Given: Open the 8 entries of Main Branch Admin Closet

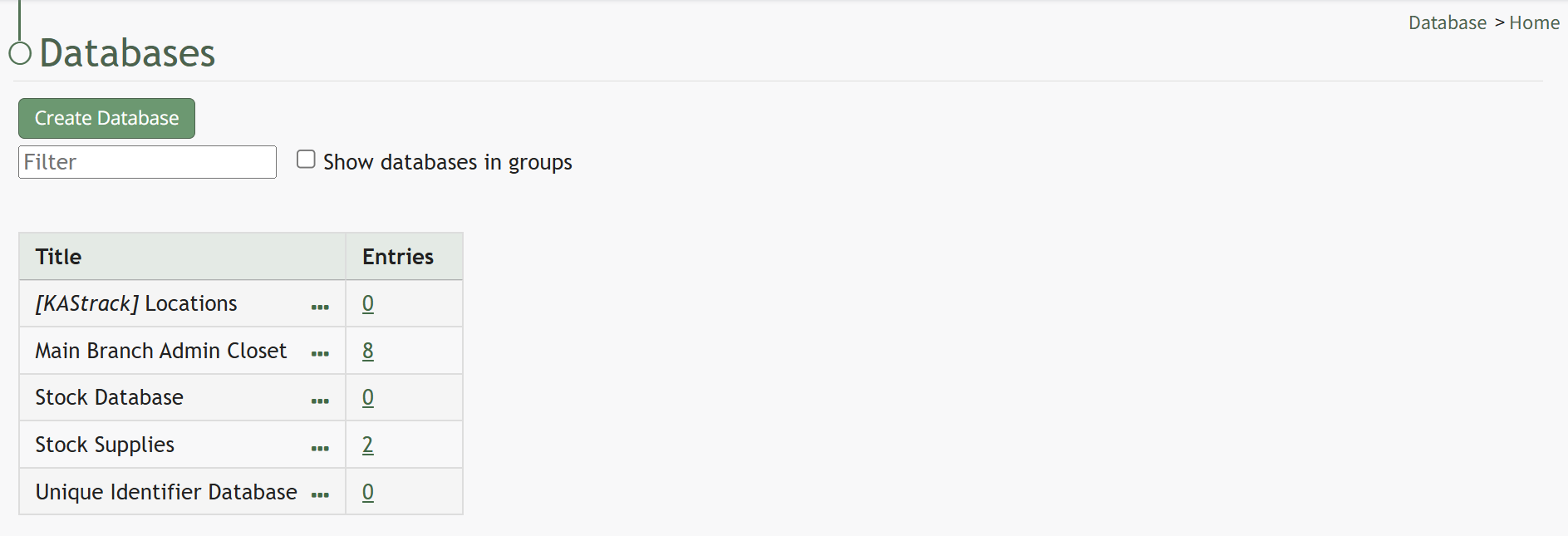Looking at the screenshot, I should pos(368,351).
